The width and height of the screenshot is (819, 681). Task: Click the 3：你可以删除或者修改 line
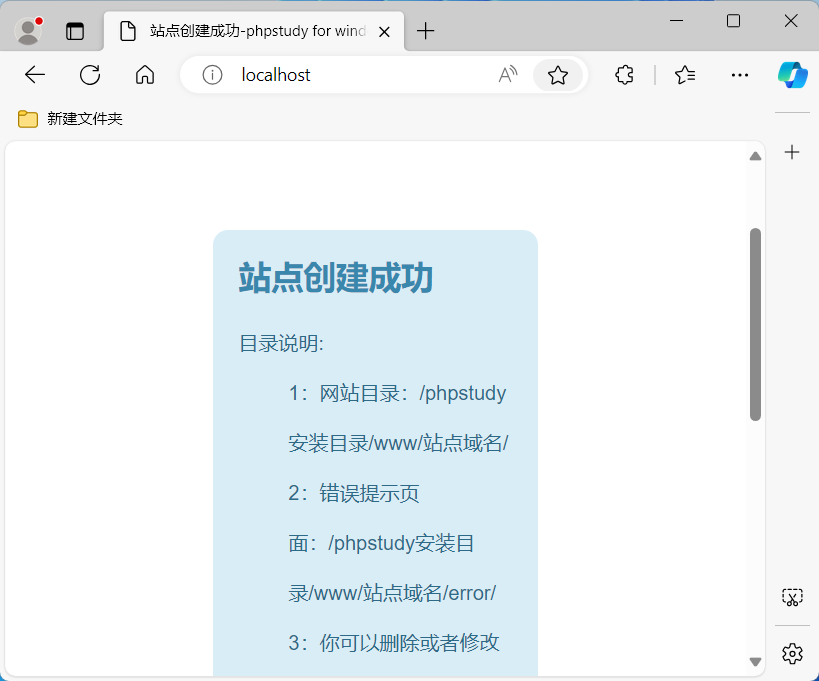click(x=394, y=643)
